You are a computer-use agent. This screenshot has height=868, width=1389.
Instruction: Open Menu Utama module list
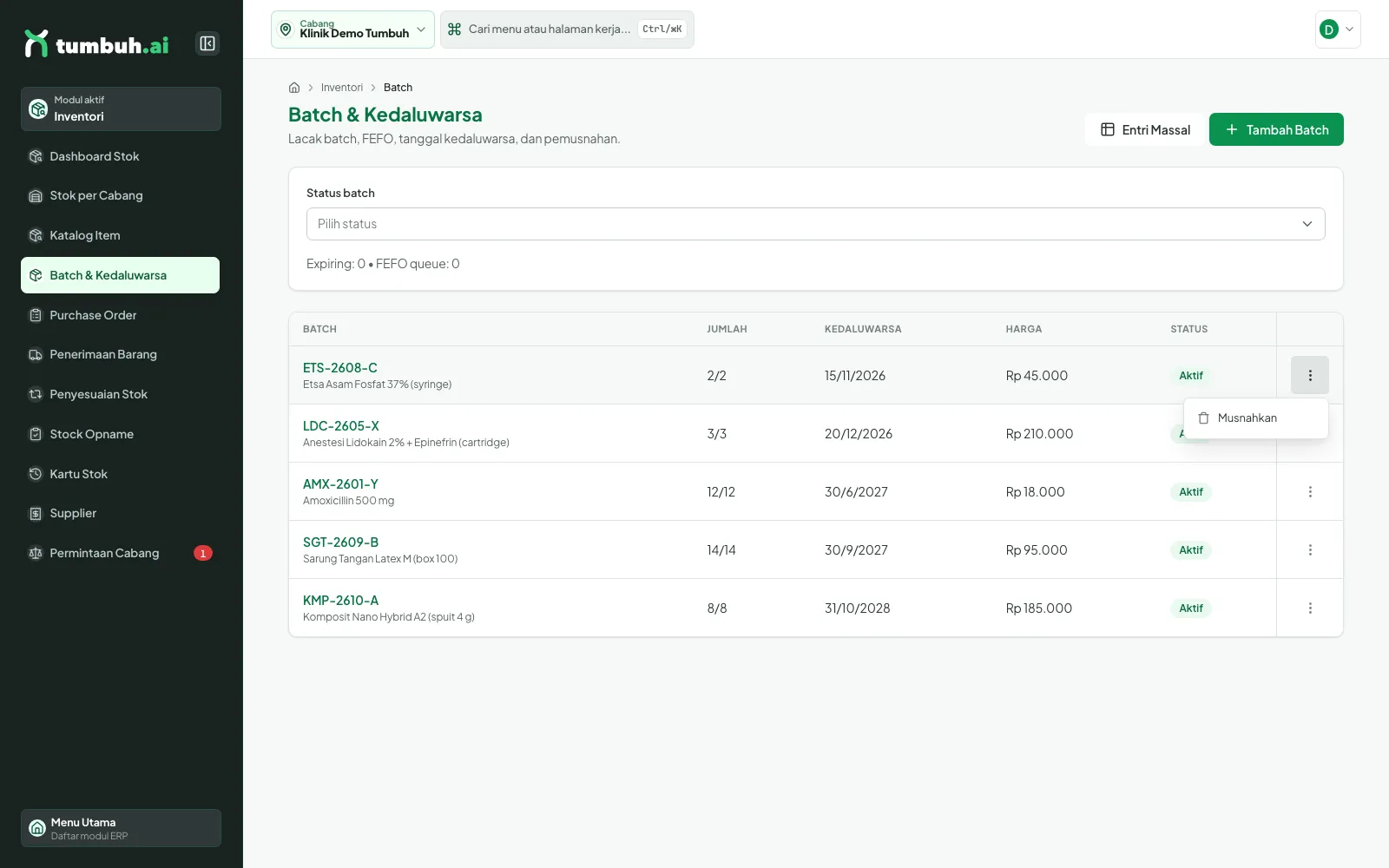(121, 828)
